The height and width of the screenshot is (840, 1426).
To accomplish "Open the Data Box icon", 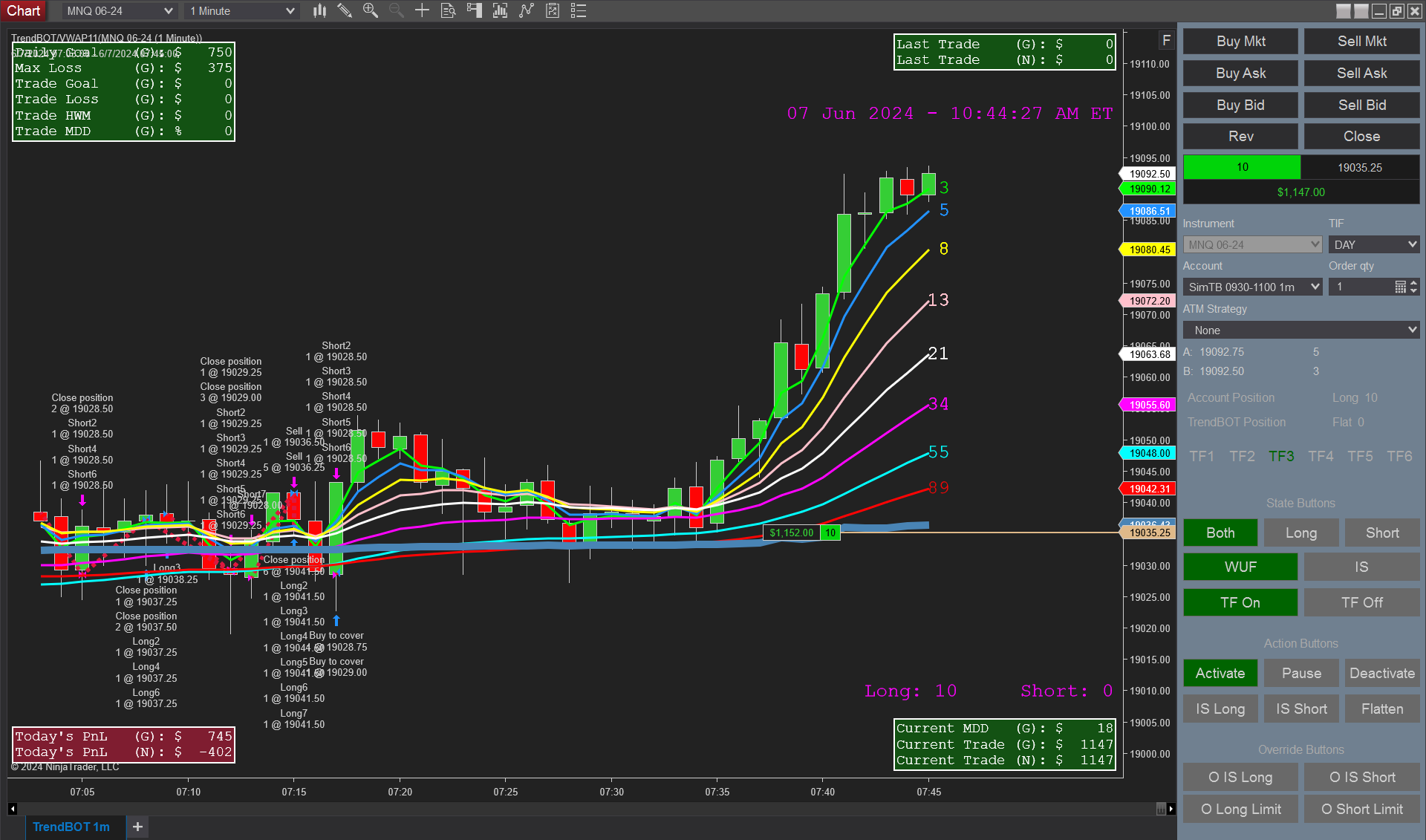I will (x=447, y=10).
